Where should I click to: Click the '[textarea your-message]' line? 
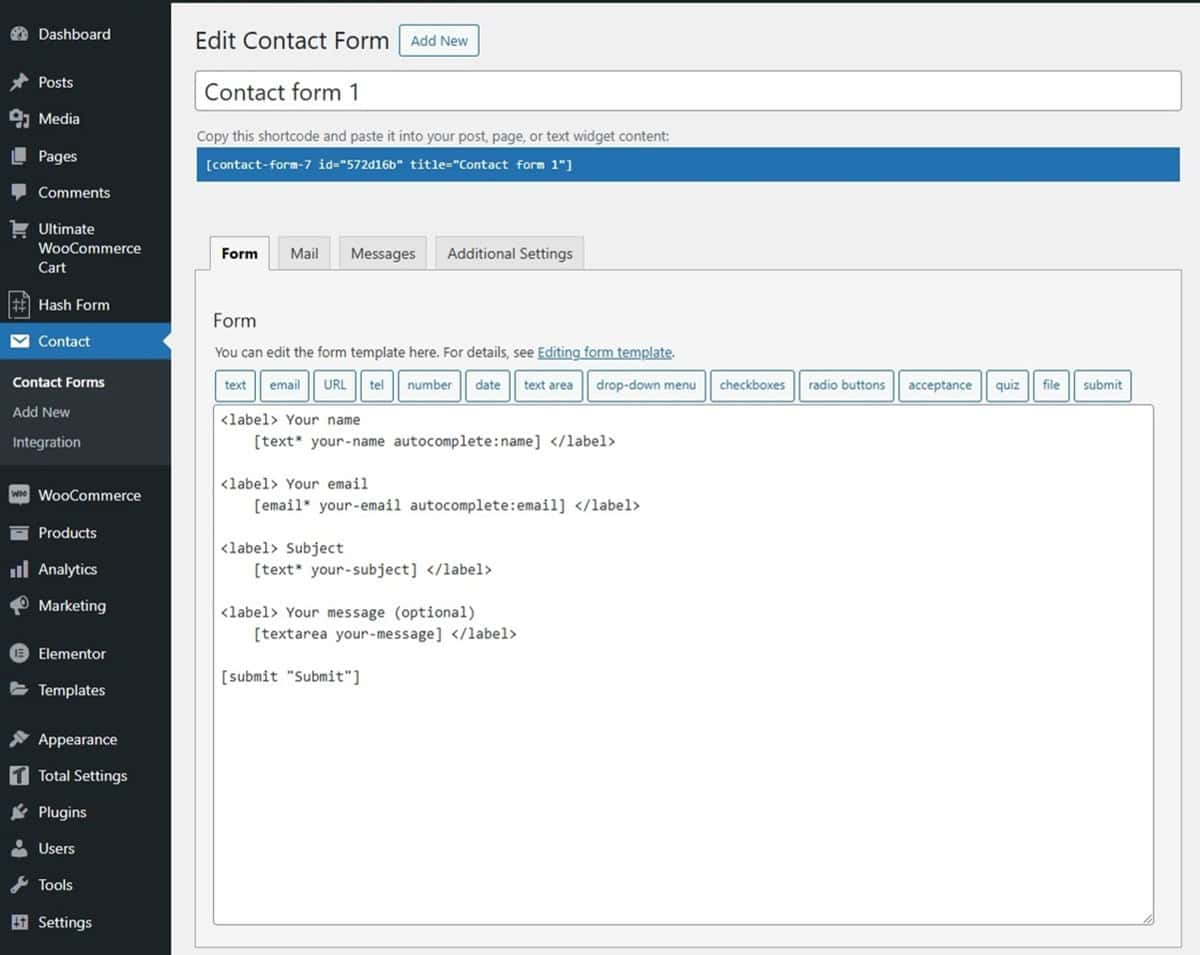coord(348,634)
